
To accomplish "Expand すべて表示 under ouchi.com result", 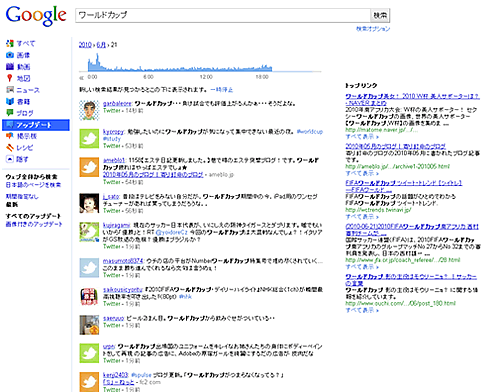I will pos(362,310).
